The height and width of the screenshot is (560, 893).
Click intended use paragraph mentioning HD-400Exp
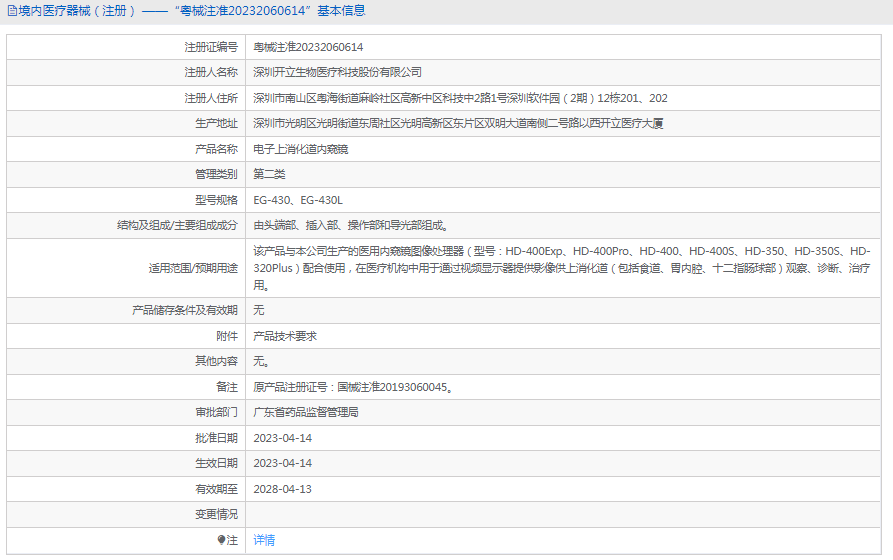click(562, 268)
